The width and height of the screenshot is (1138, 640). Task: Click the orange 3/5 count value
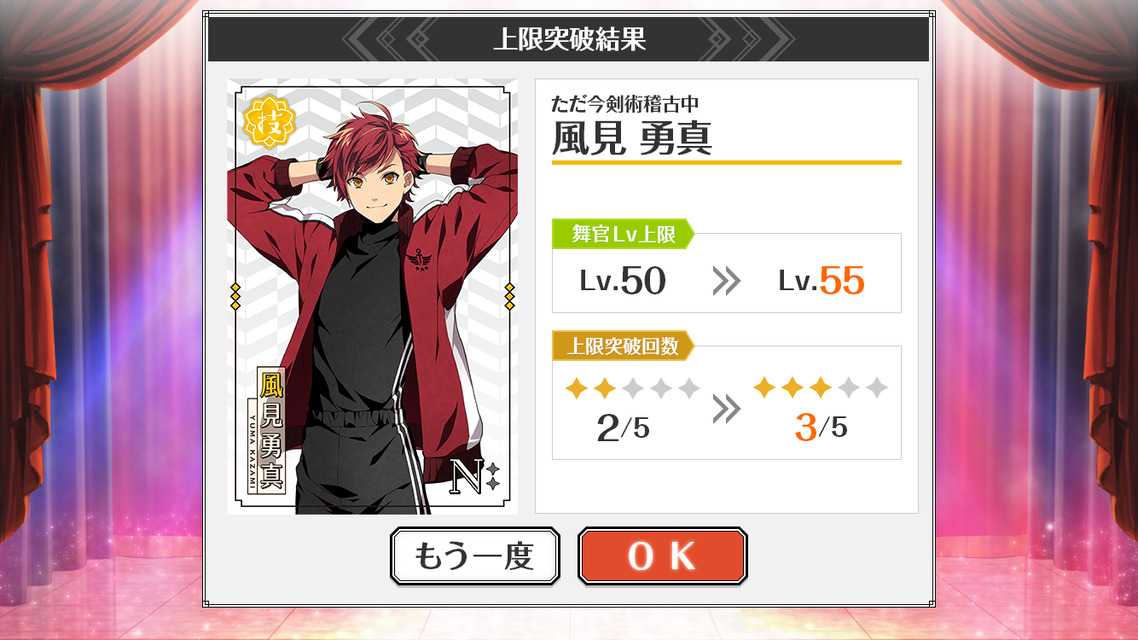pos(821,427)
